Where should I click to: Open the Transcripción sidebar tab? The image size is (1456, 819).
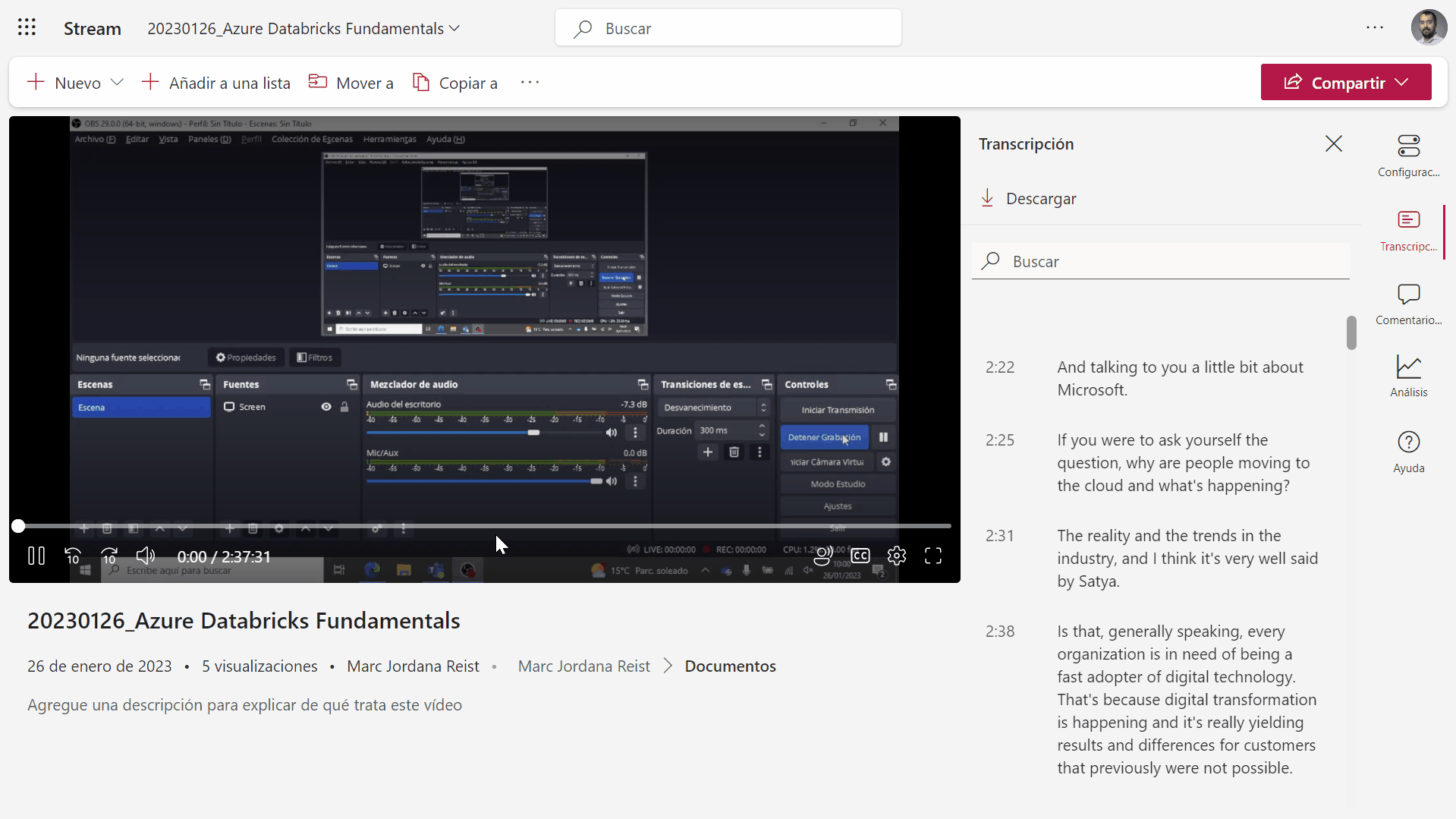(1409, 231)
